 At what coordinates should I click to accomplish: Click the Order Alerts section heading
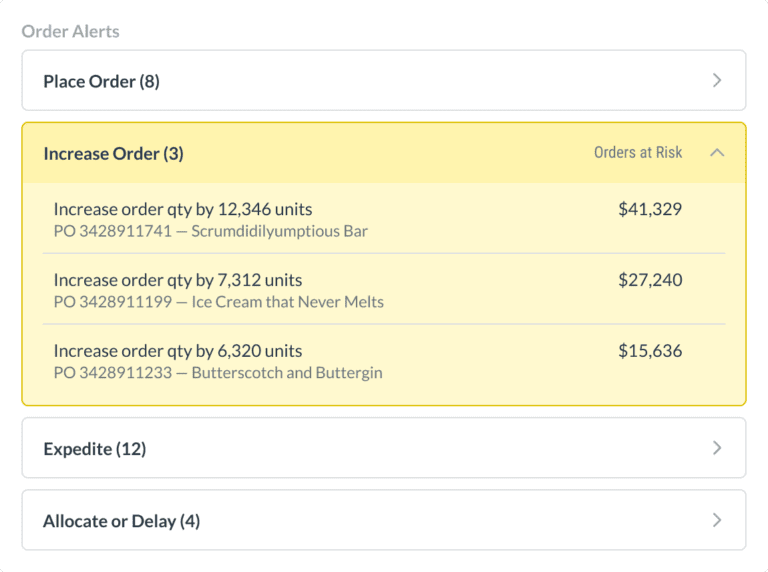pyautogui.click(x=70, y=31)
